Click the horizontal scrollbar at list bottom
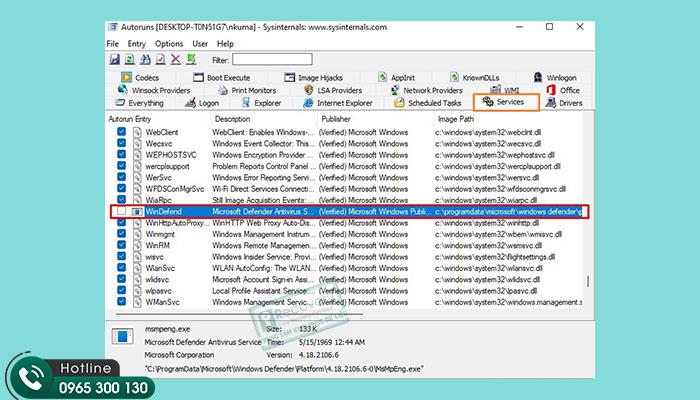This screenshot has height=400, width=700. tap(239, 314)
